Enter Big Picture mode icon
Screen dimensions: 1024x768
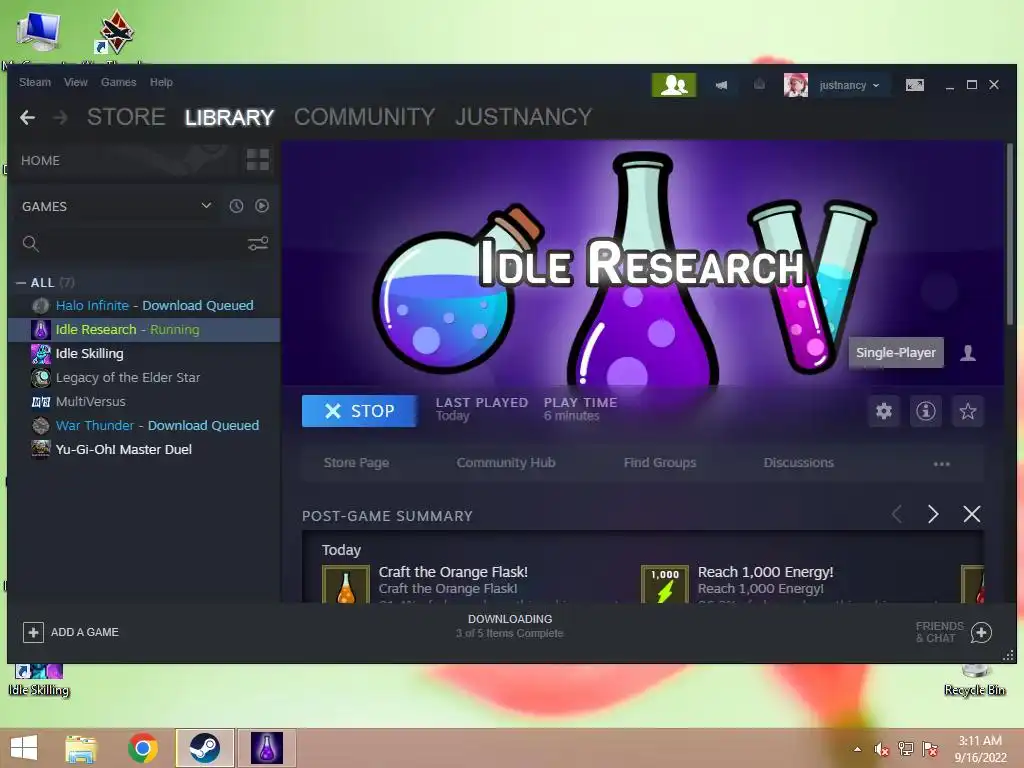(x=914, y=85)
